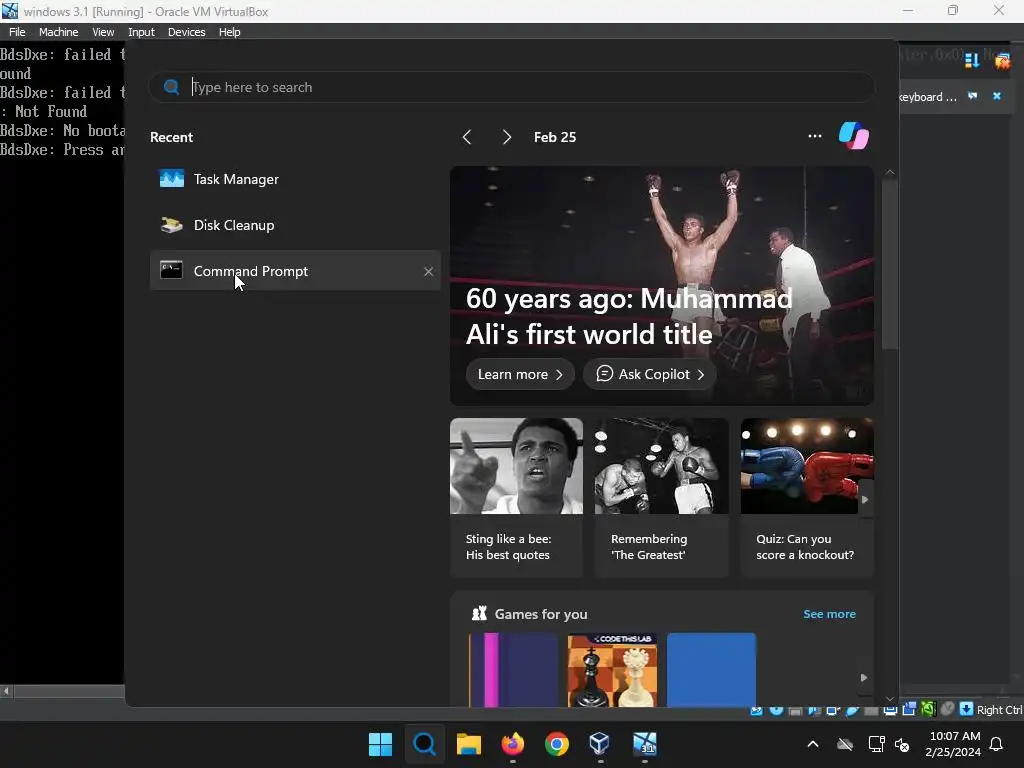The width and height of the screenshot is (1024, 768).
Task: Open the three-dot options menu in the search panel
Action: click(814, 136)
